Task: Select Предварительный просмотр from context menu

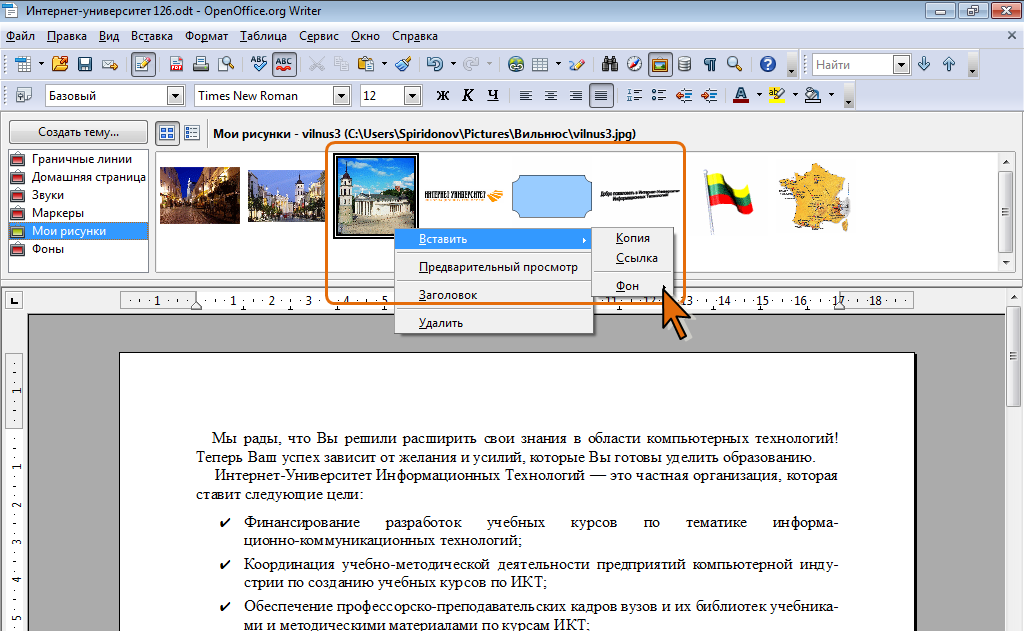Action: click(498, 267)
